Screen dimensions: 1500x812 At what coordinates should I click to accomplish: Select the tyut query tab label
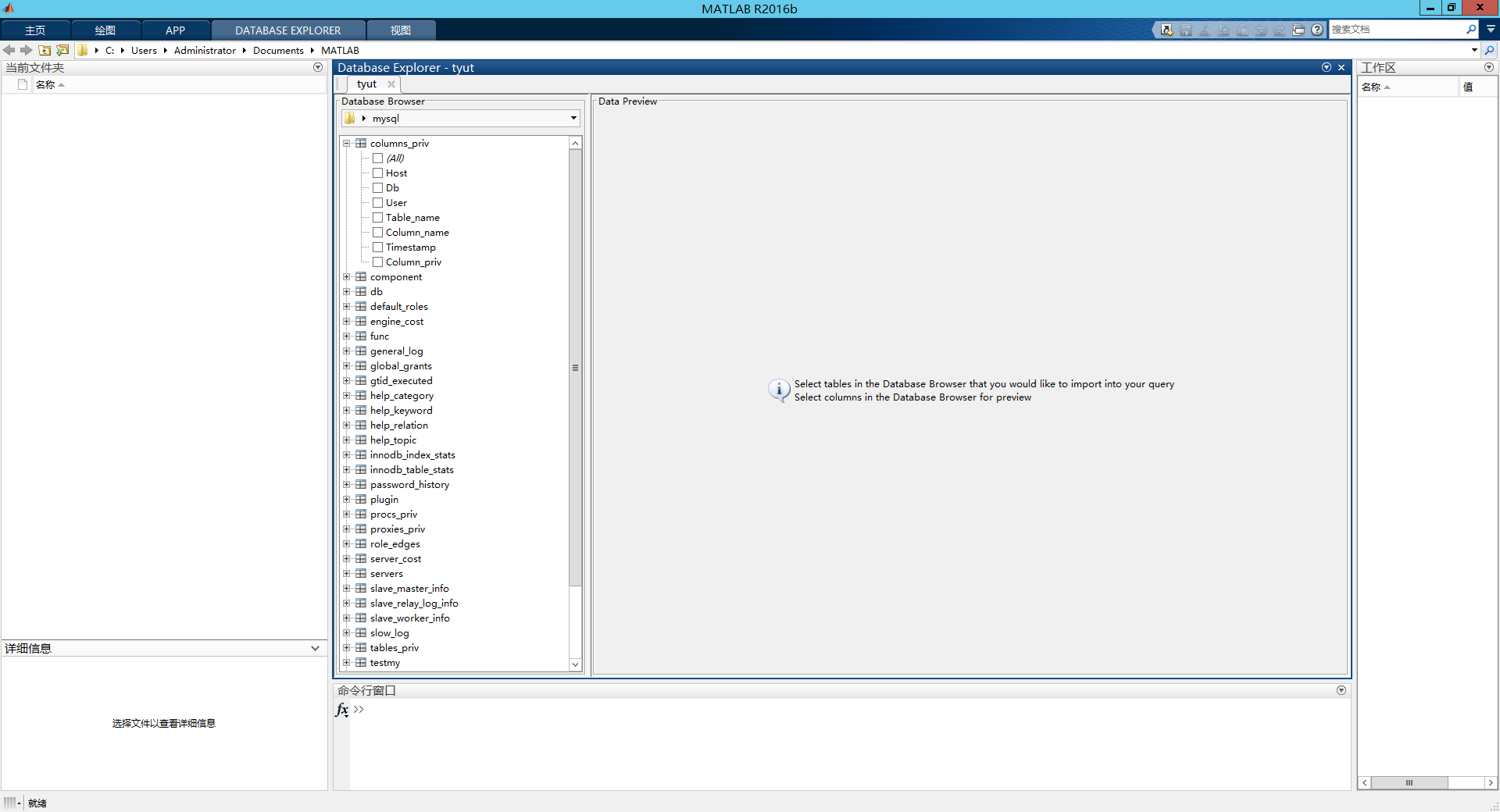(x=366, y=84)
